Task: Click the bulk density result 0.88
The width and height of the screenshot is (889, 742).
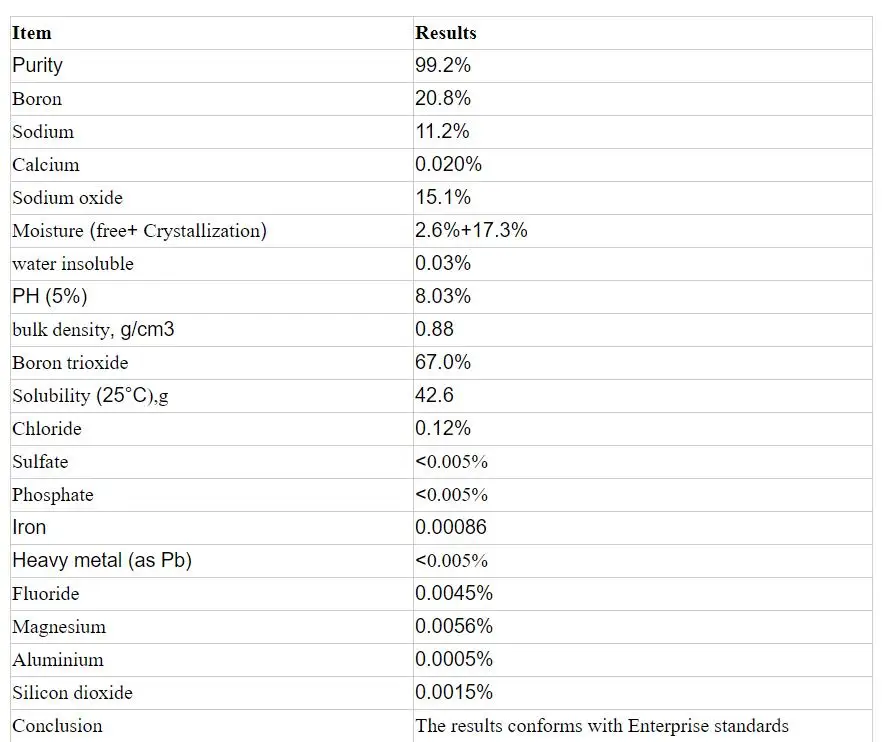Action: (434, 329)
